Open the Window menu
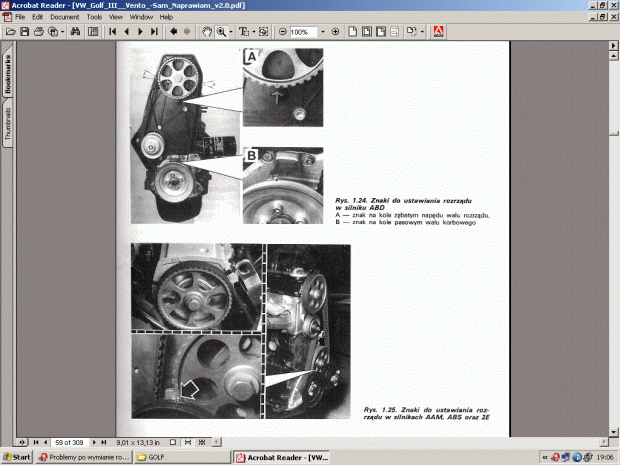Screen dimensions: 620x465 coord(141,17)
